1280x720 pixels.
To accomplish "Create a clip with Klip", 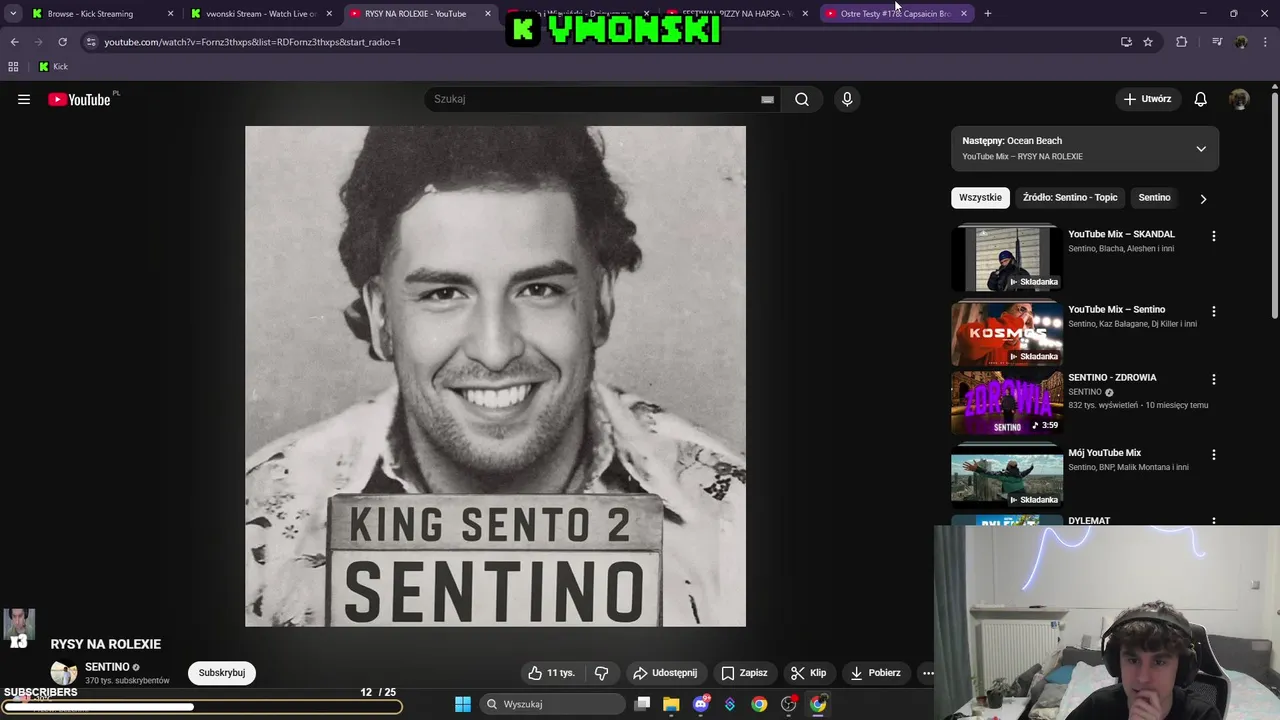I will pyautogui.click(x=808, y=673).
